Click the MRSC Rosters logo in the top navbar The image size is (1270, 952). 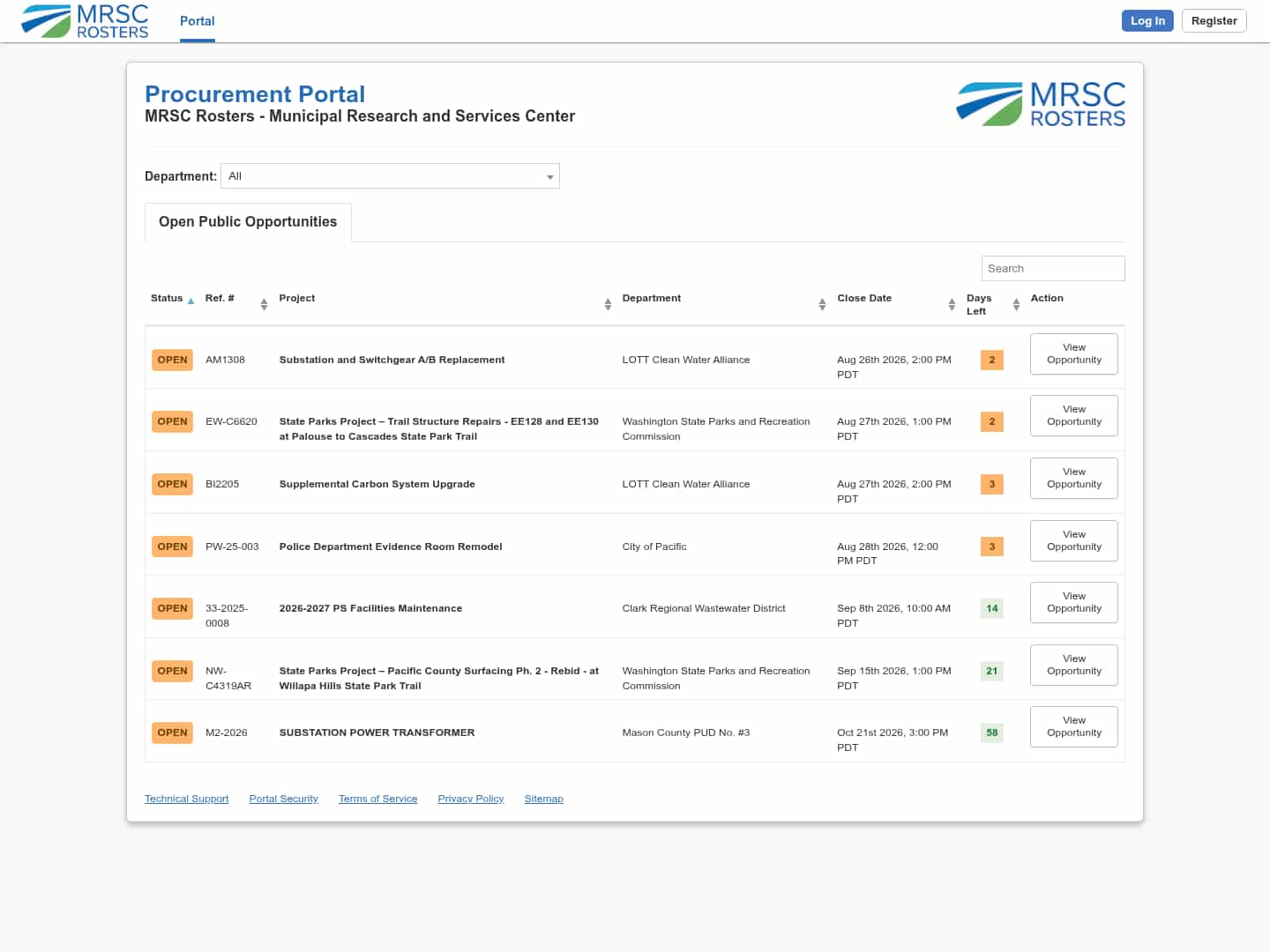85,21
